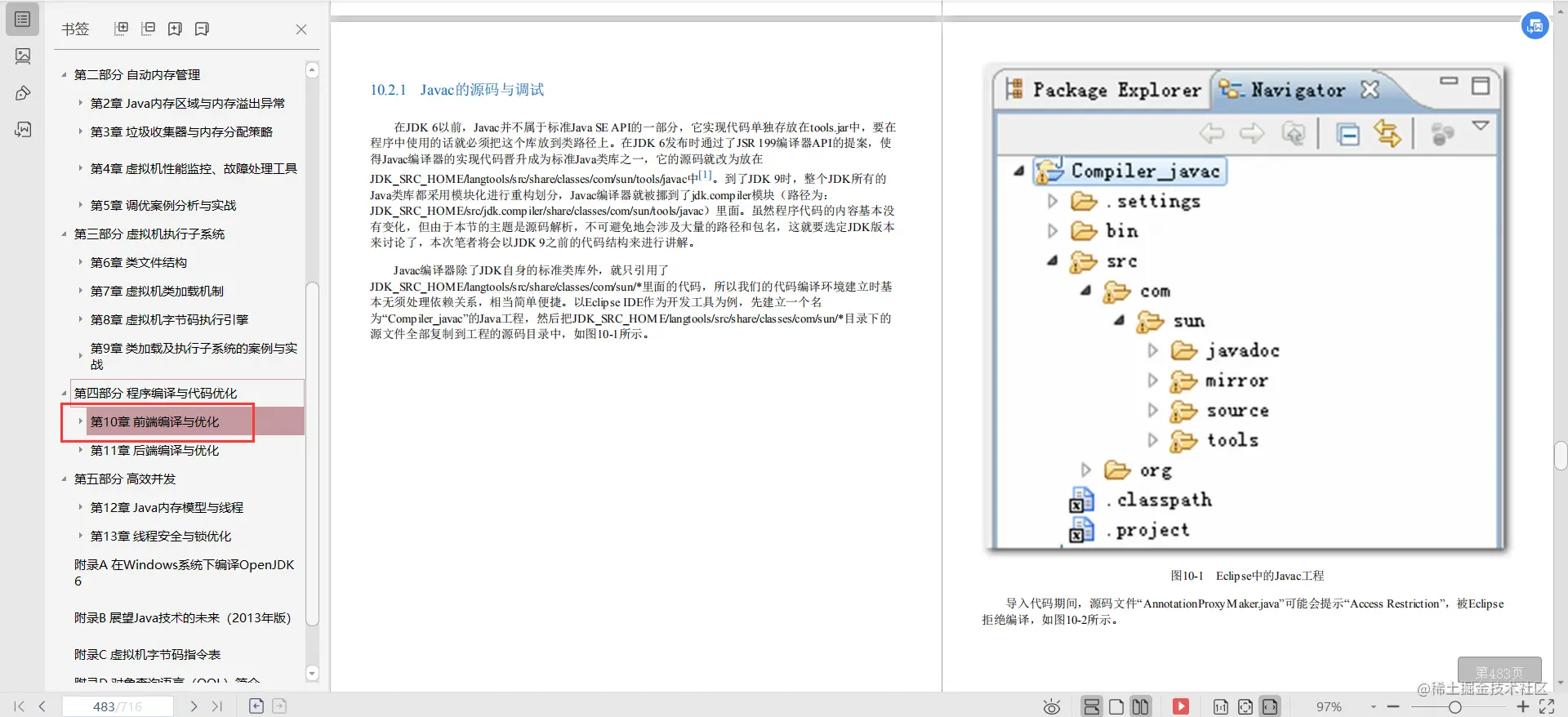Open 附录B 展望Java技术的未来
Screen dimensions: 1568x717
(182, 618)
